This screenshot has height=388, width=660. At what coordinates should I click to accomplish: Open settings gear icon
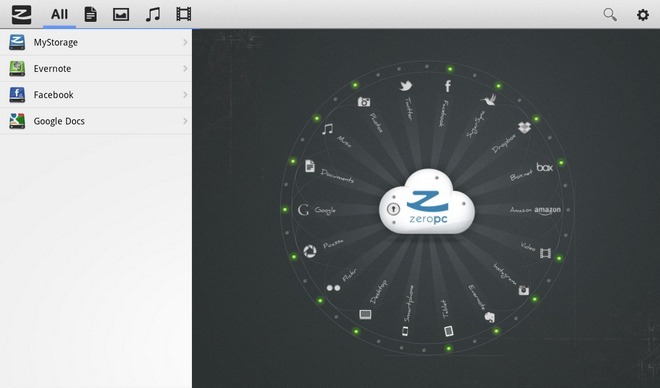642,15
